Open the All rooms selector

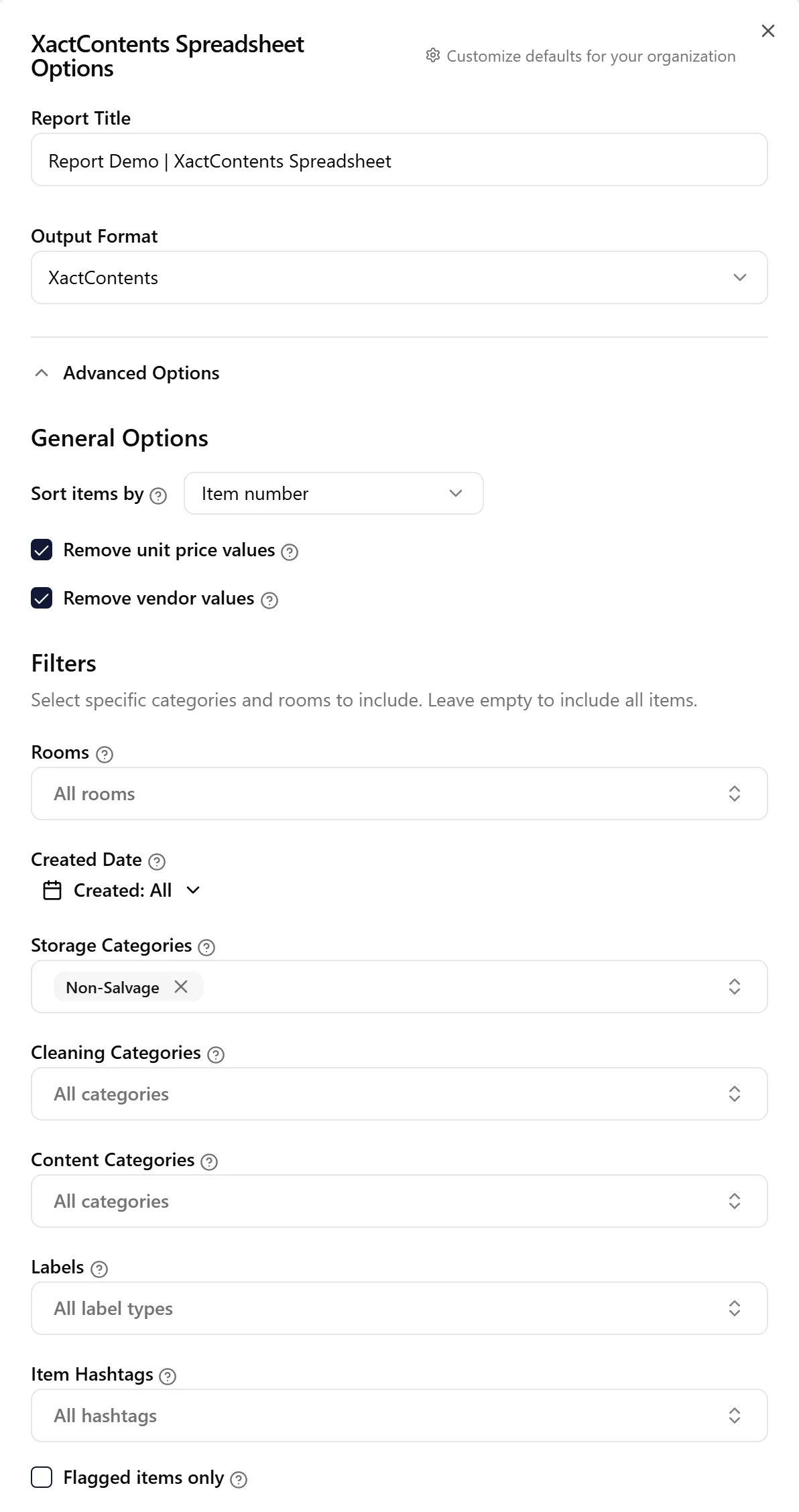click(399, 794)
